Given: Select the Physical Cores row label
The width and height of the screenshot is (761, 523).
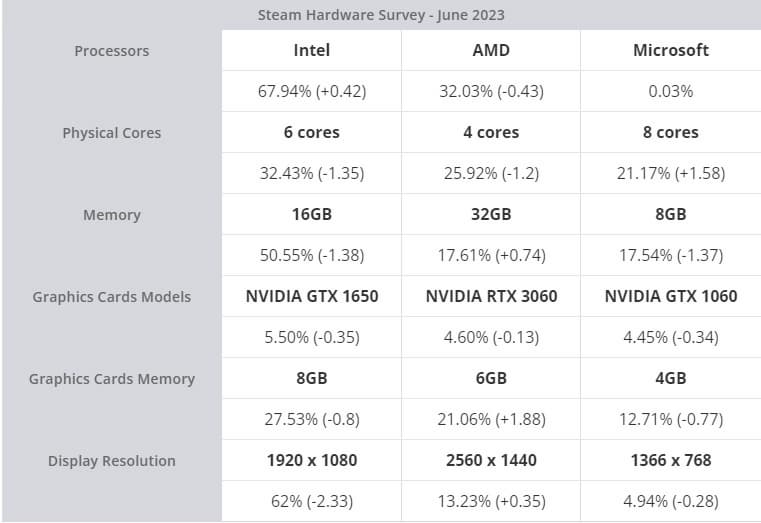Looking at the screenshot, I should (112, 133).
